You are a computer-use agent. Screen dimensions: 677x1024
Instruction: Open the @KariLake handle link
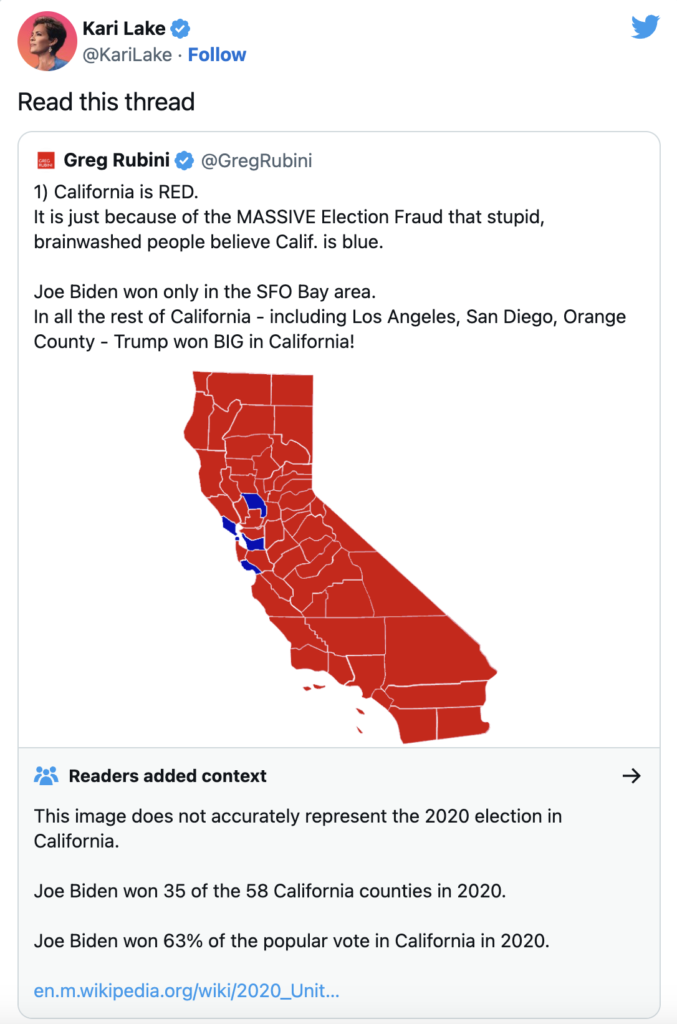coord(127,55)
